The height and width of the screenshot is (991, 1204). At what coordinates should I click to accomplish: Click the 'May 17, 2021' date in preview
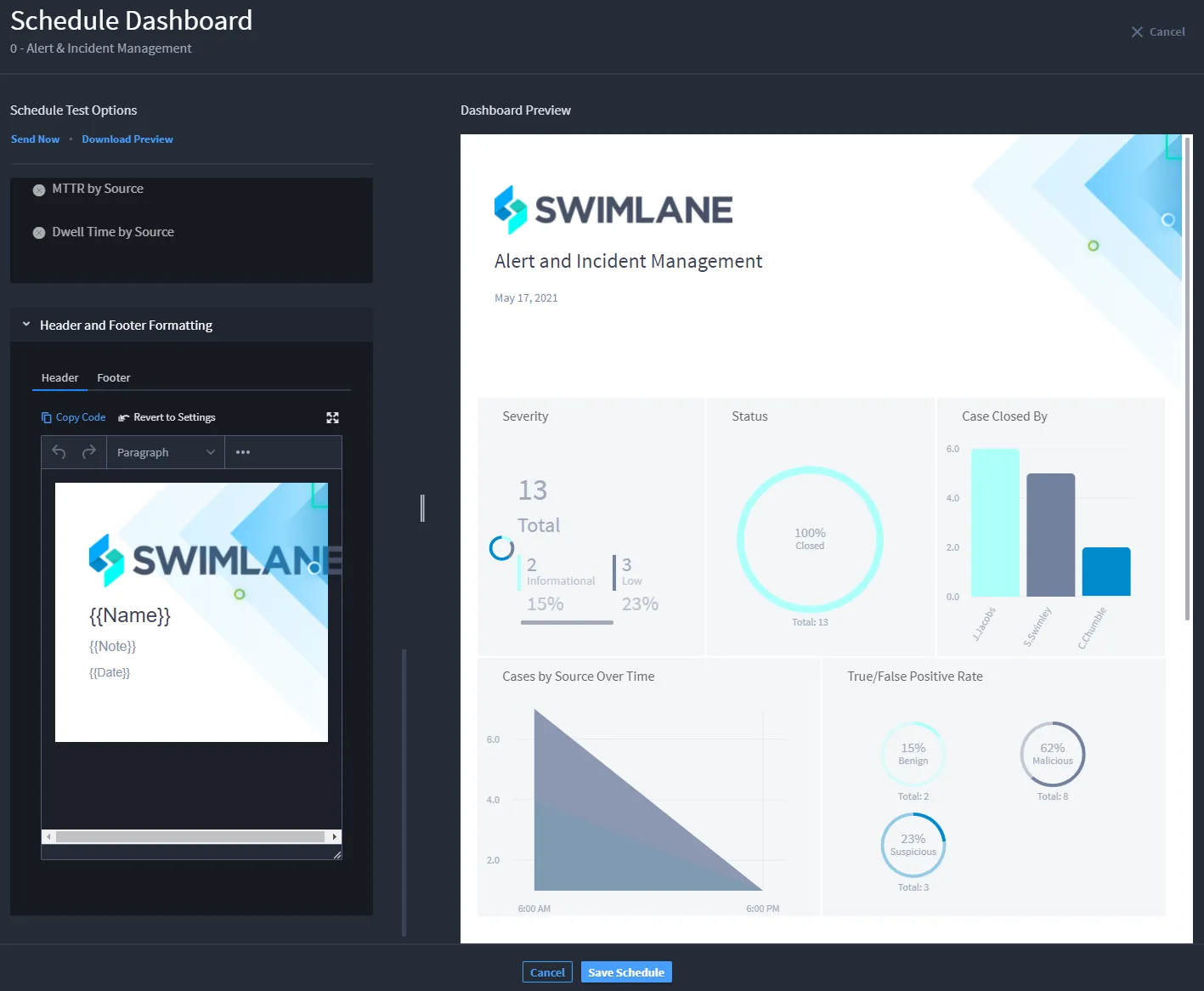pos(526,298)
